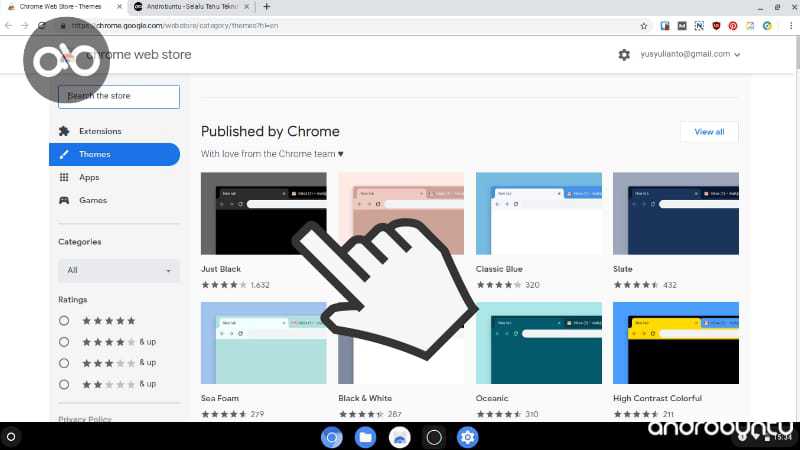Click the 1,632 rating count for Just Black

click(x=260, y=285)
